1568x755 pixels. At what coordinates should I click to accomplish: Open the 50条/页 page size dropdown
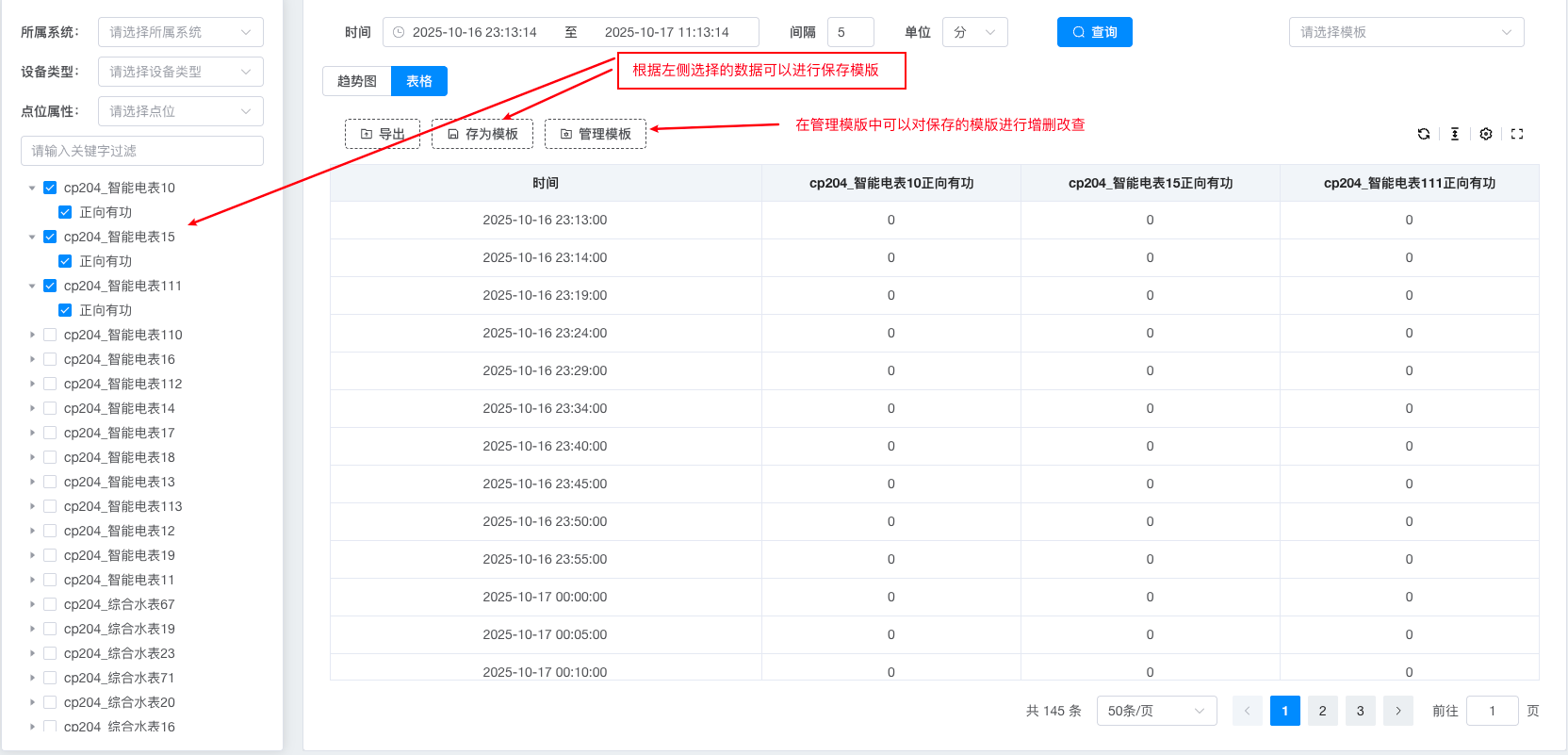coord(1157,711)
